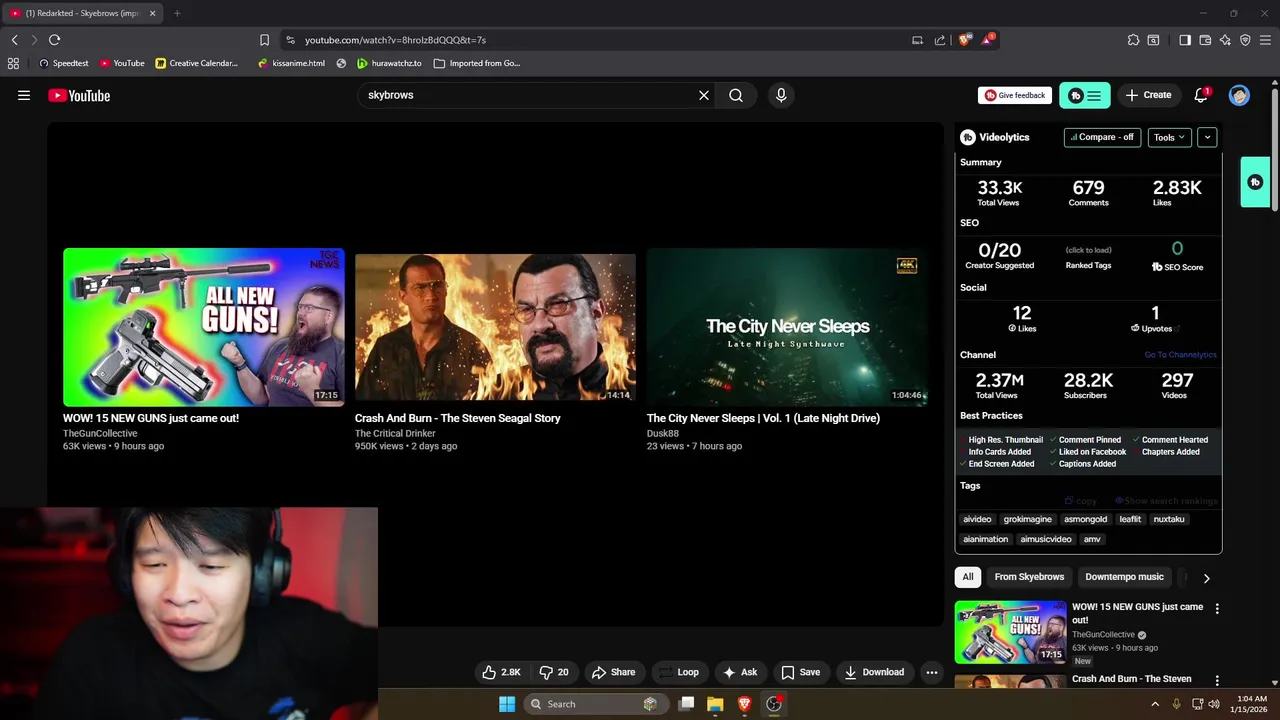Start voice search with the microphone

781,95
